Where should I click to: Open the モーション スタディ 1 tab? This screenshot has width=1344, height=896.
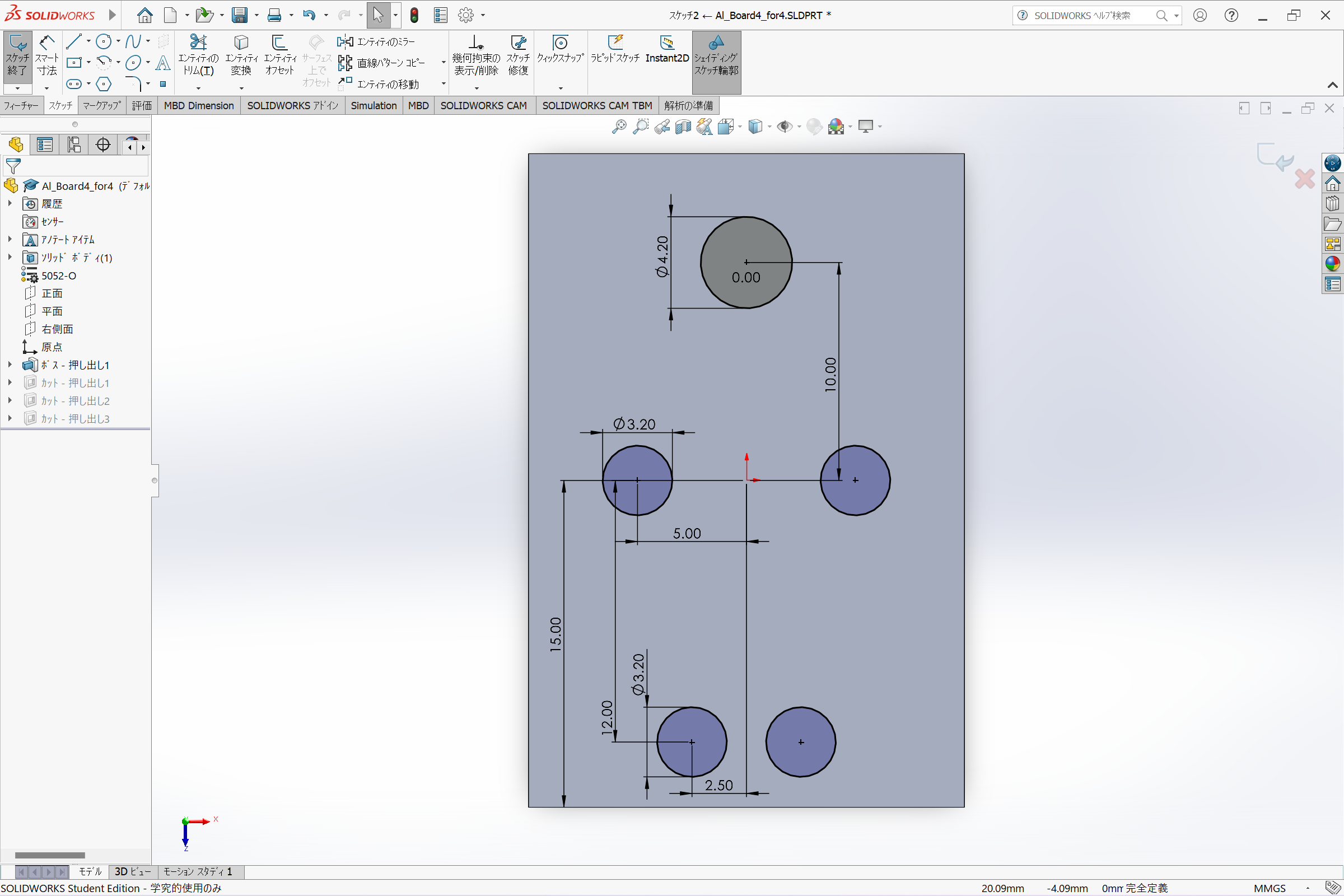198,871
